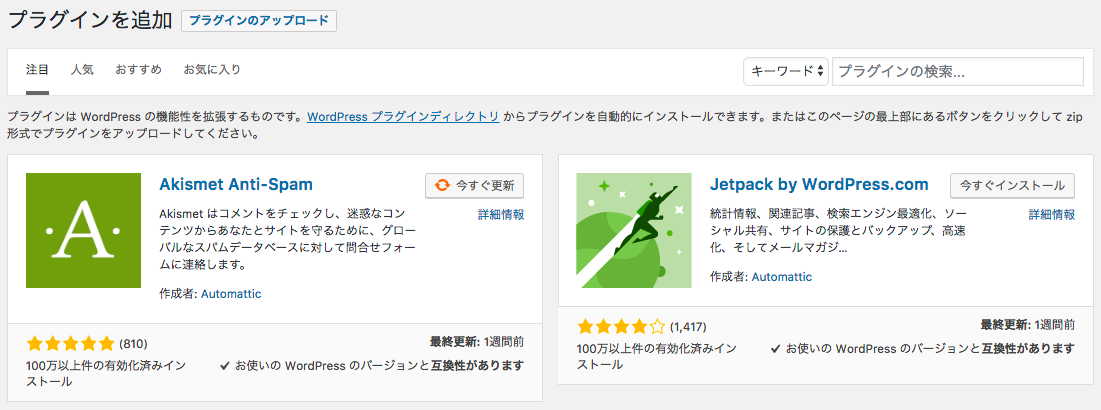Open the Akismet Anti-Spam title link
The image size is (1101, 410).
click(x=236, y=185)
